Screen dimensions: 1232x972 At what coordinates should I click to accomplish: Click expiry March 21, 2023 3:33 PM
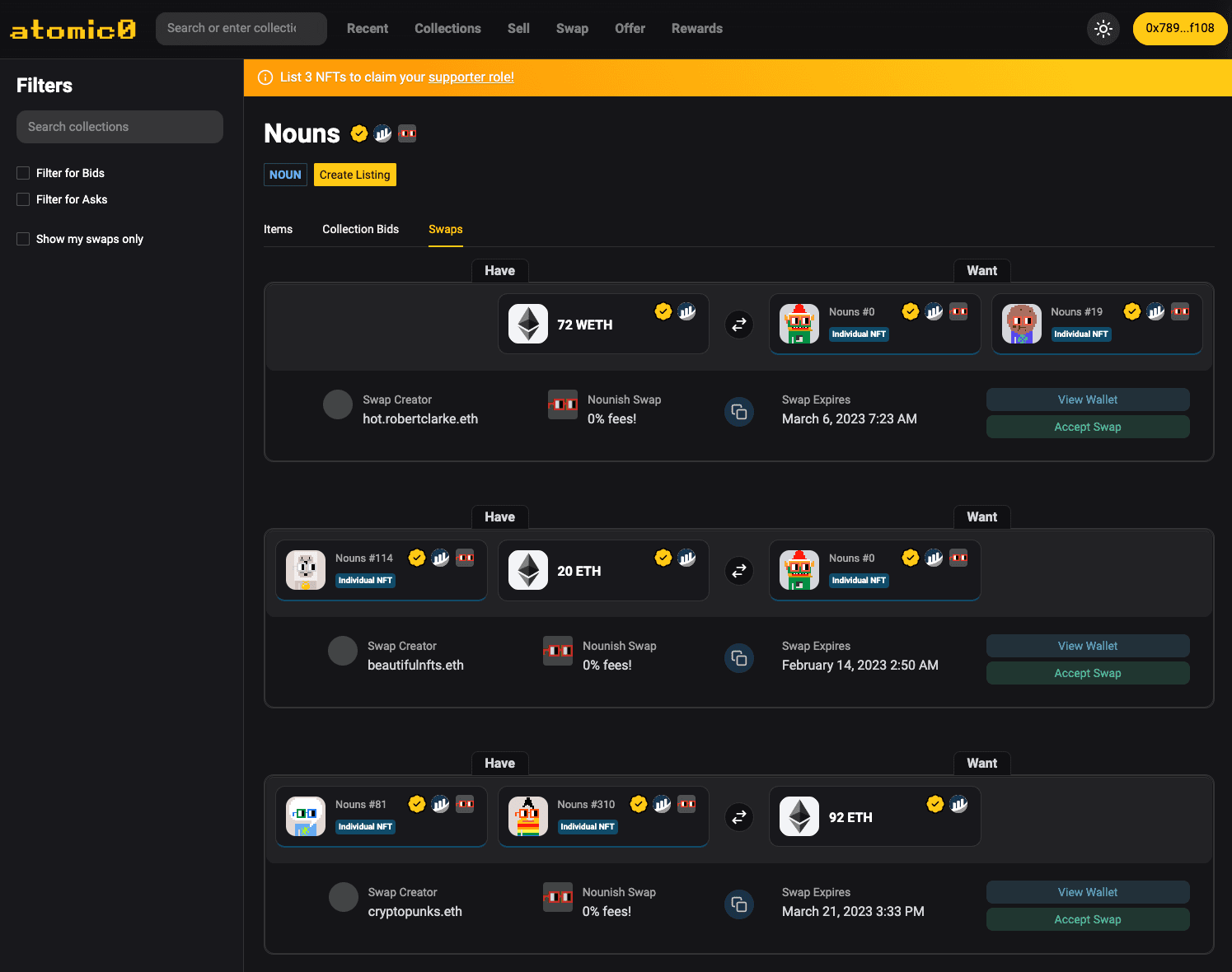(x=853, y=911)
